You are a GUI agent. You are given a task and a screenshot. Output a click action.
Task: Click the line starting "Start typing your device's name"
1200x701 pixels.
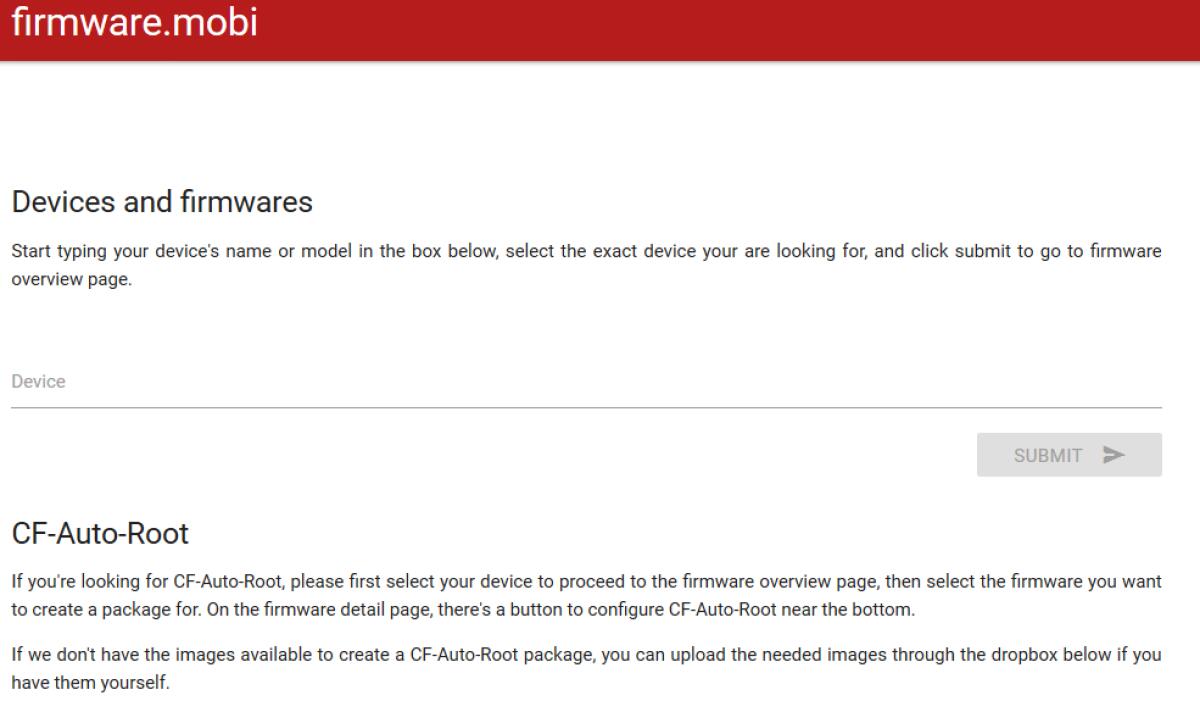586,252
